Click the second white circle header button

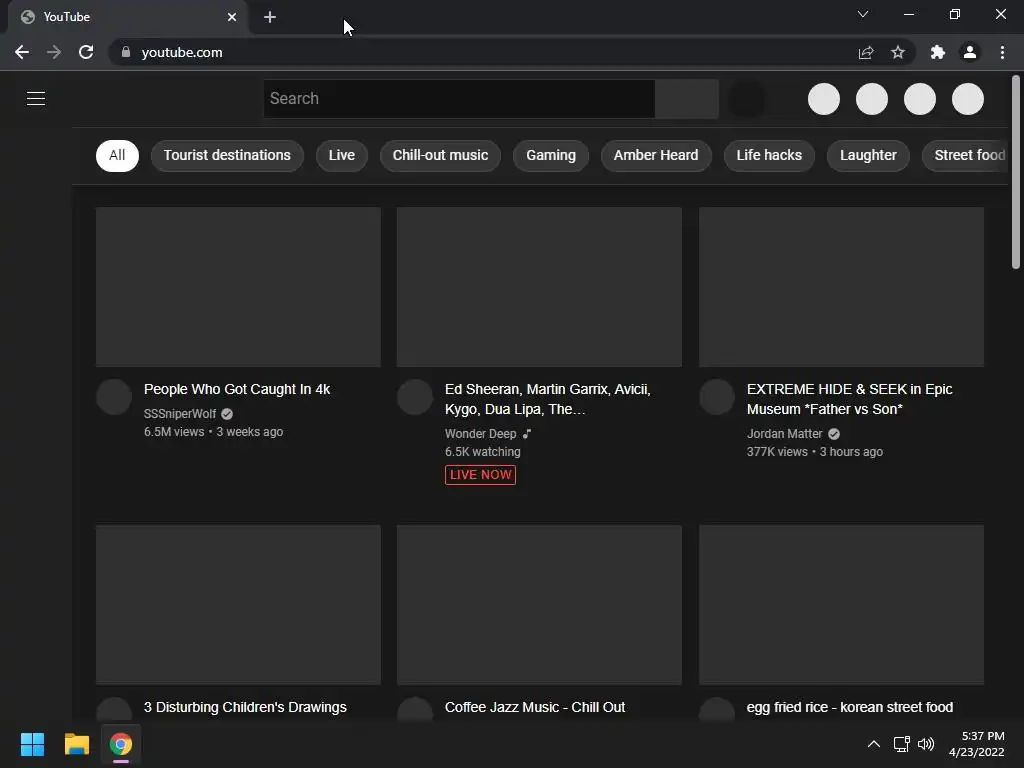click(x=872, y=99)
